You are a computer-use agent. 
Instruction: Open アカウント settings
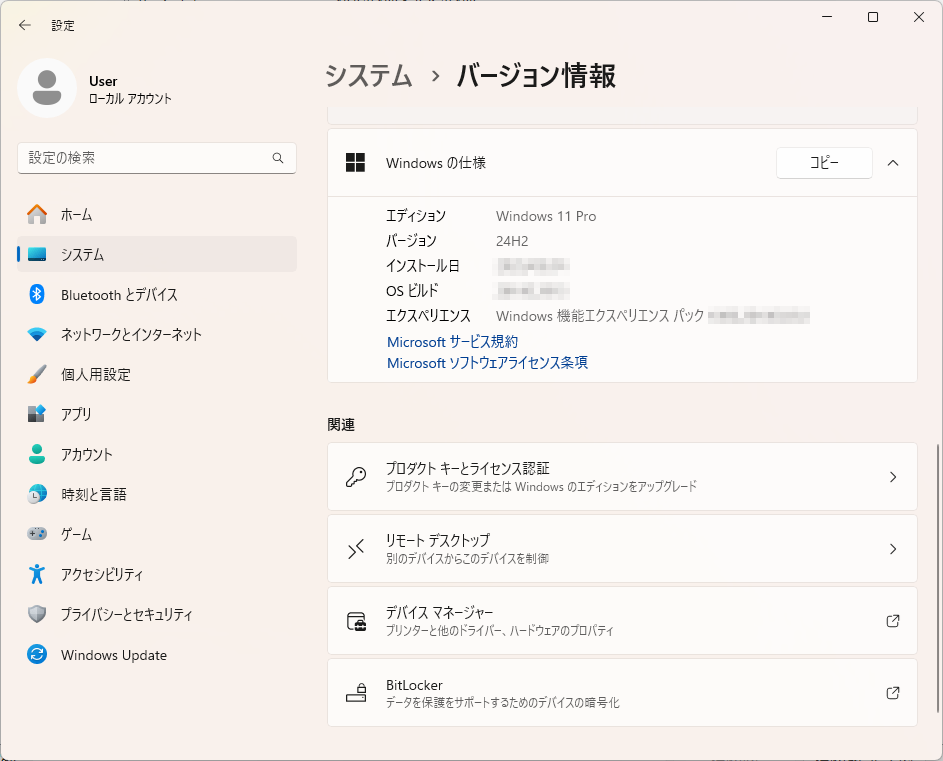pos(157,455)
